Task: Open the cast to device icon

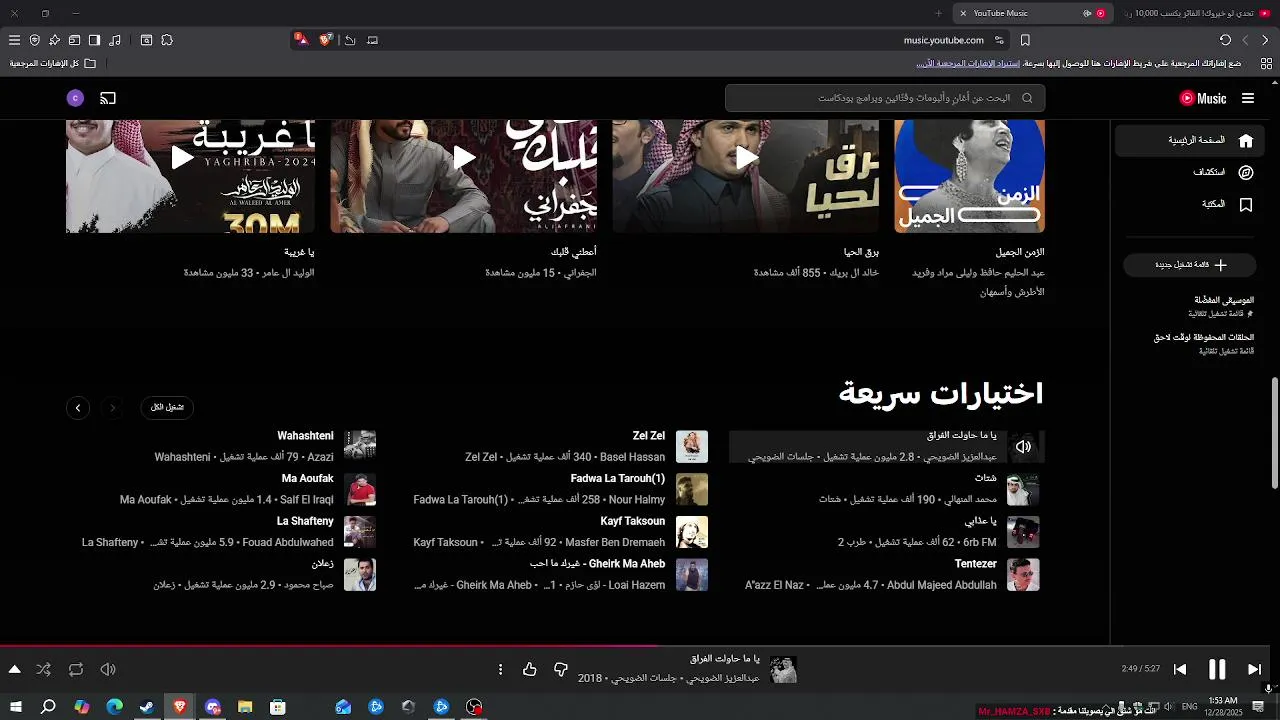Action: coord(108,98)
